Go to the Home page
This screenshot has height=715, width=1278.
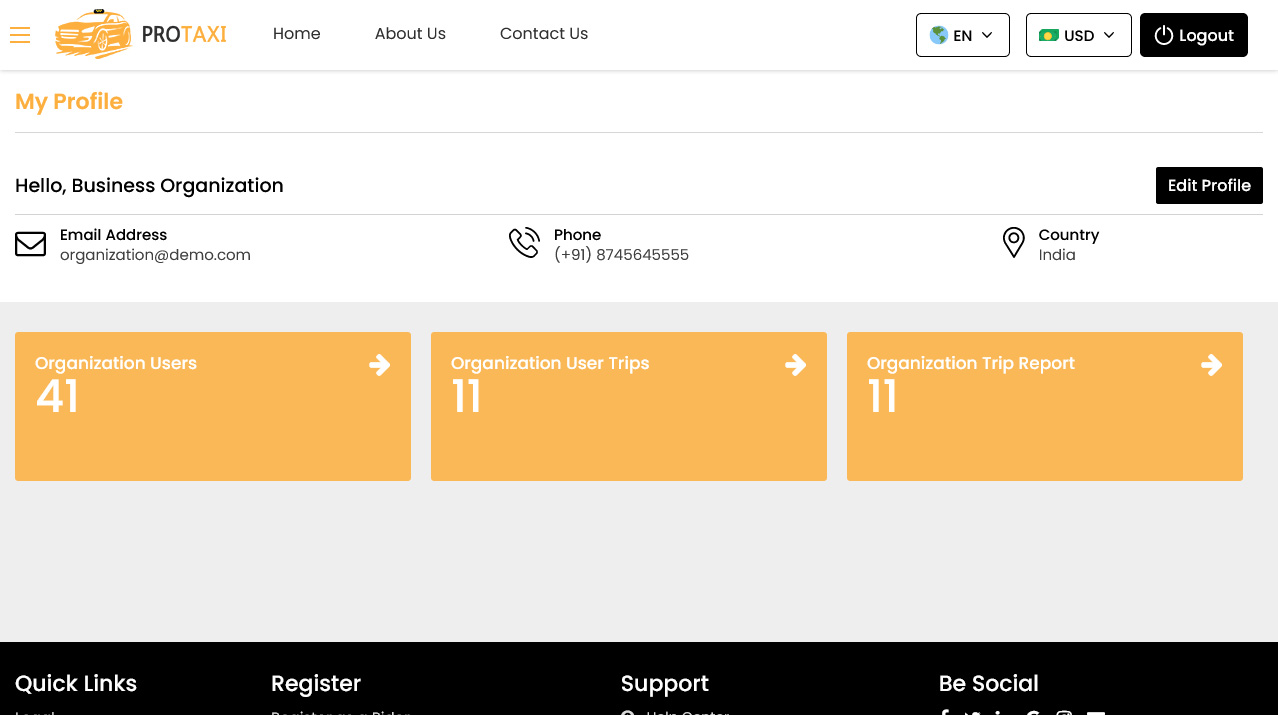[297, 33]
